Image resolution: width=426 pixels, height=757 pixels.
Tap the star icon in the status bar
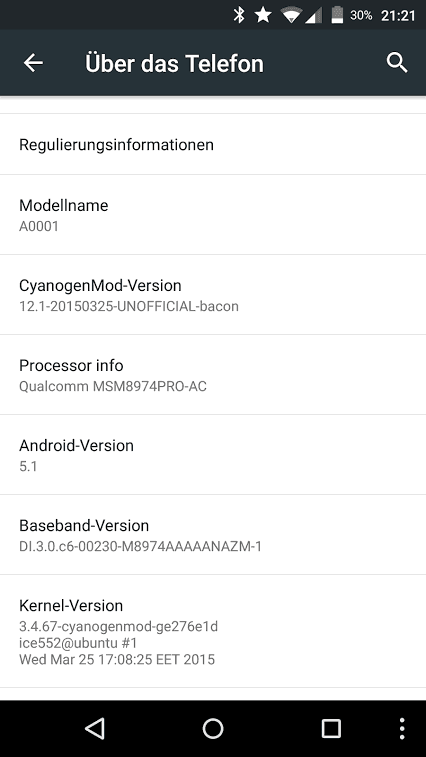(263, 15)
